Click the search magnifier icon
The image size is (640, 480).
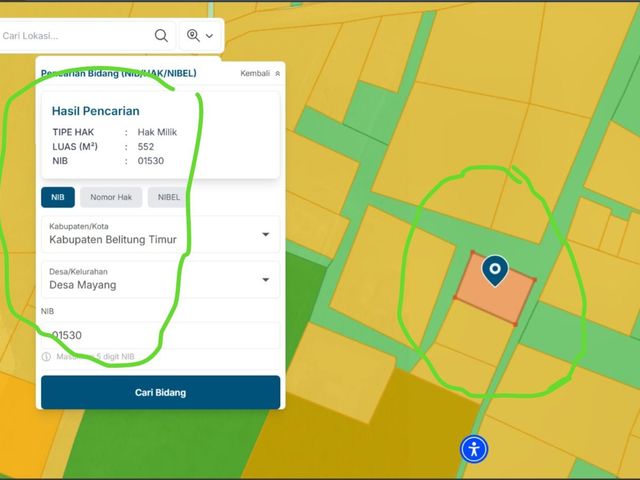tap(161, 36)
